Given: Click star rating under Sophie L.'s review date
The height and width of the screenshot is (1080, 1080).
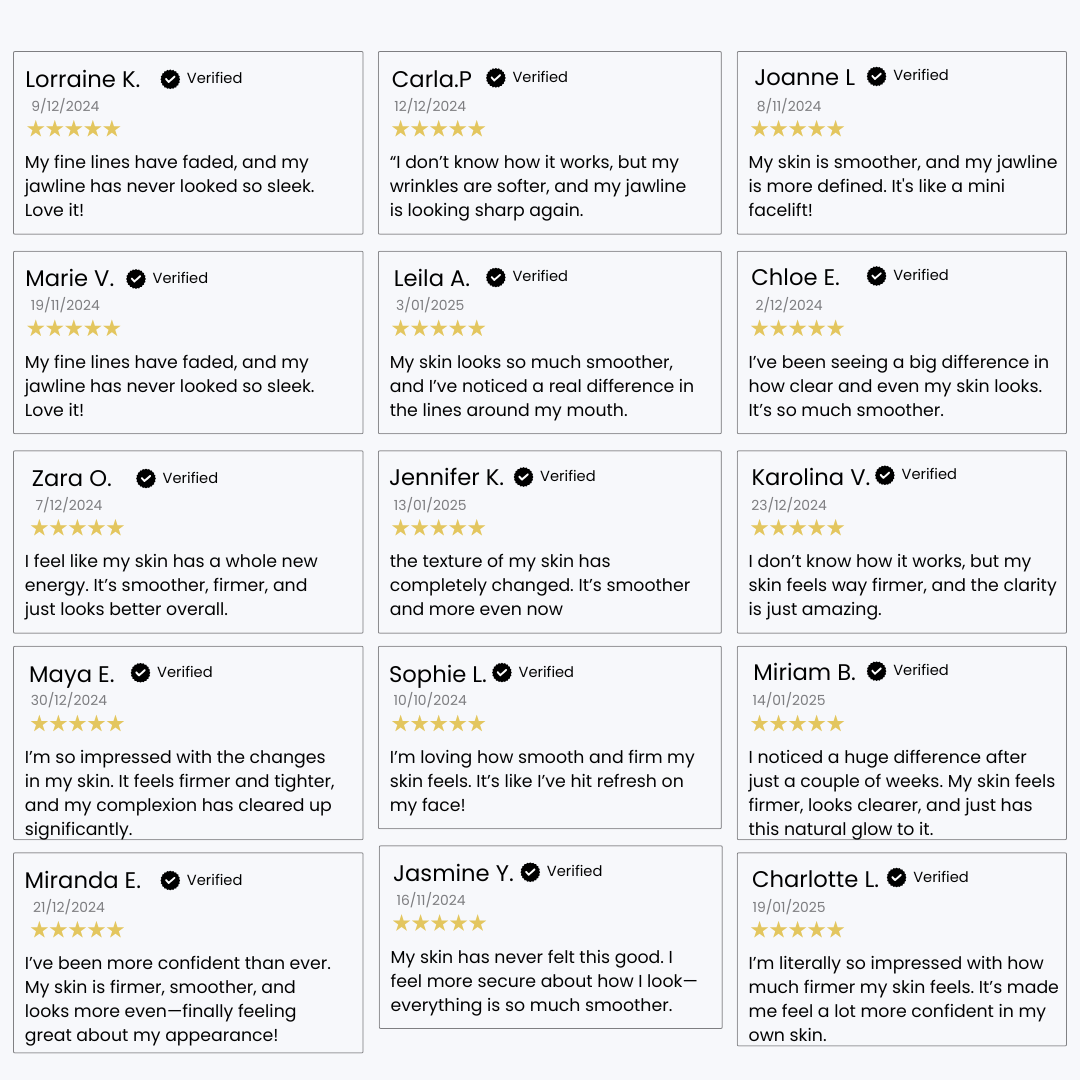Looking at the screenshot, I should coord(438,724).
